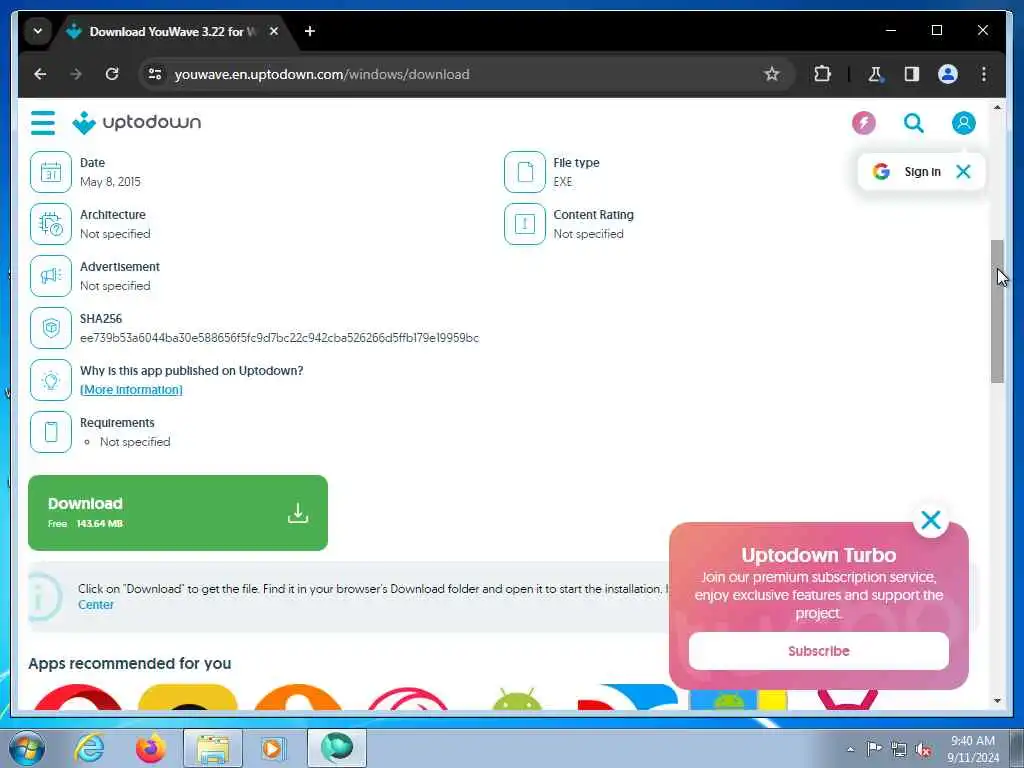Click Subscribe in Uptodown Turbo popup
1024x768 pixels.
(x=818, y=651)
